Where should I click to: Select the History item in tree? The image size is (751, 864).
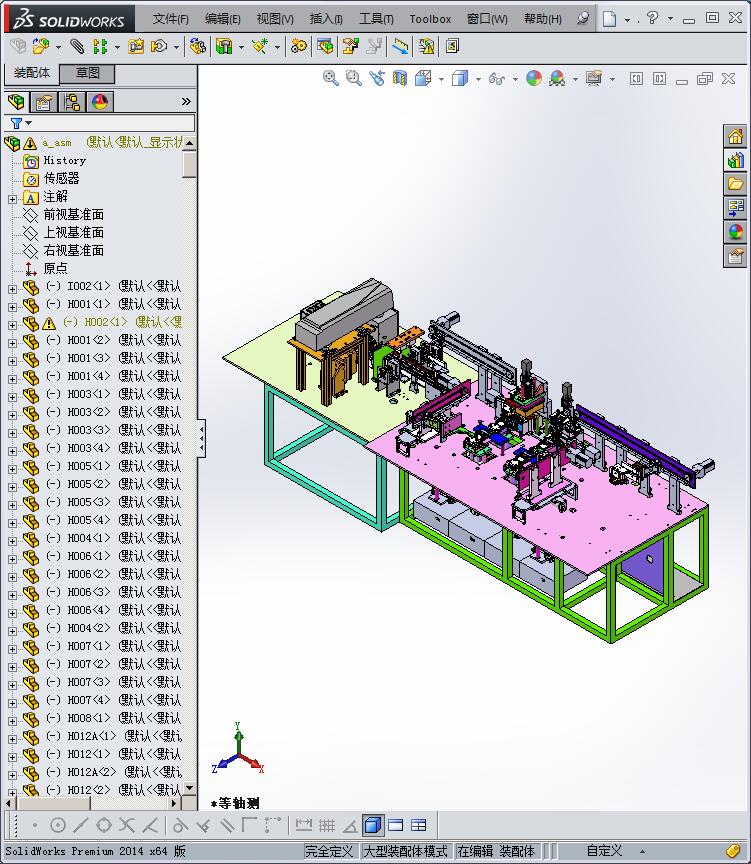tap(64, 160)
